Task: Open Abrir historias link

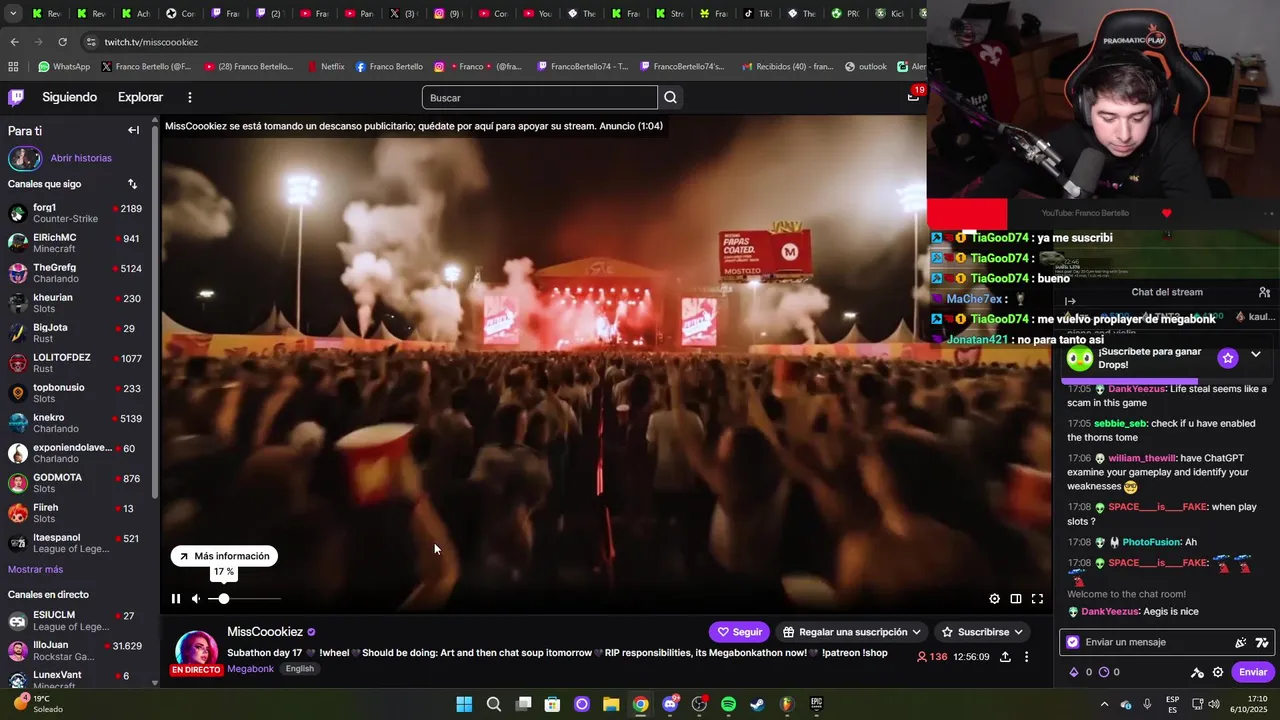Action: (81, 158)
